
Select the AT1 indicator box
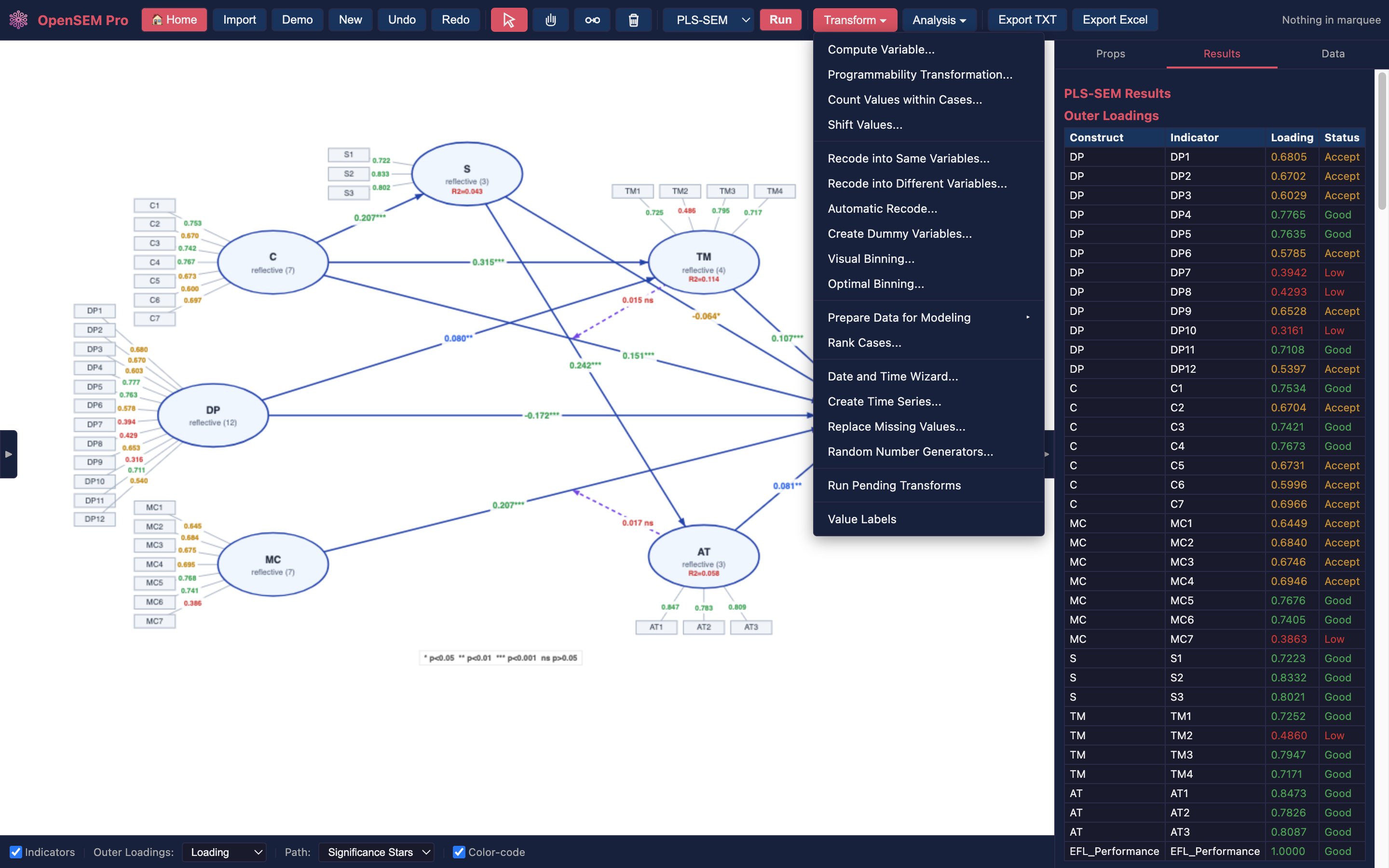pos(656,627)
